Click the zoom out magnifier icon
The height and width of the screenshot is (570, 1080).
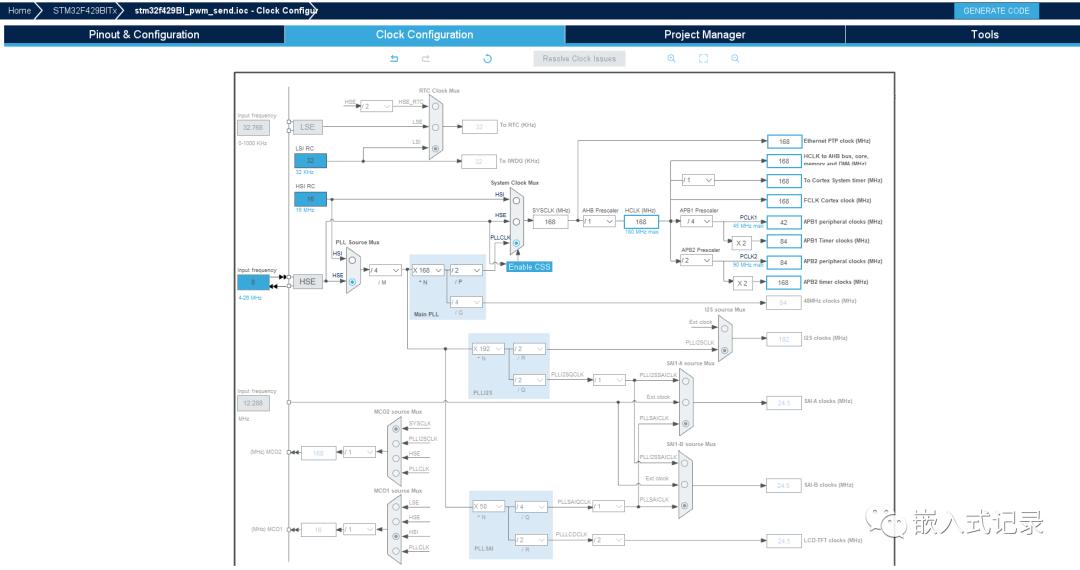(x=735, y=59)
